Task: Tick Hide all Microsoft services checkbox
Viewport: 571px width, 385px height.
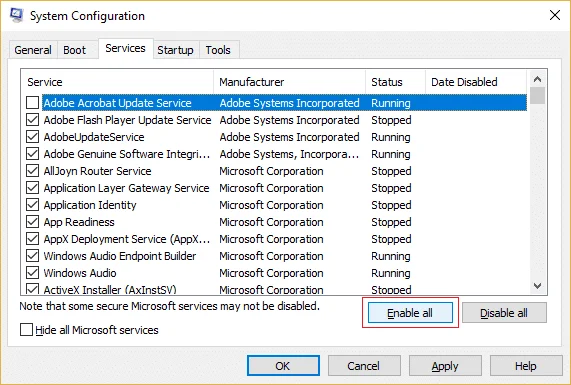Action: [26, 330]
